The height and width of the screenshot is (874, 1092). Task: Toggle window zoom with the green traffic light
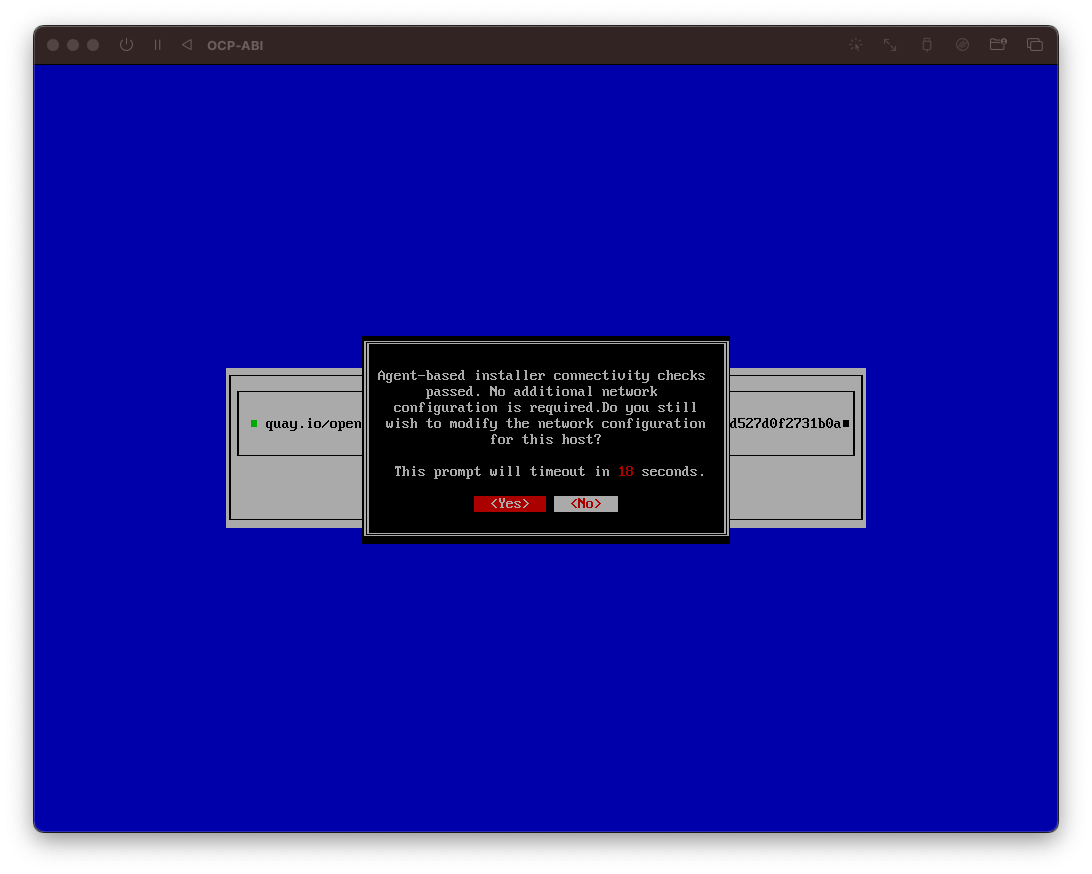(x=92, y=45)
